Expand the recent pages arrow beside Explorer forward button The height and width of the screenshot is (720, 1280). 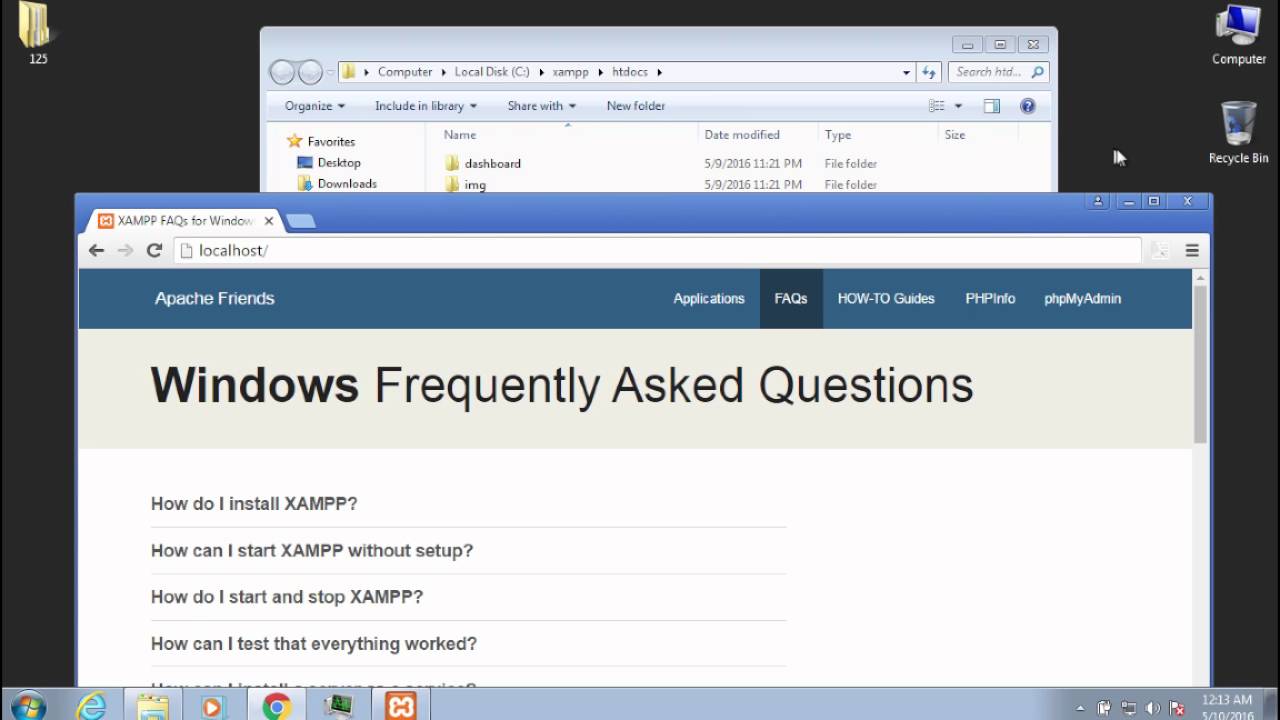tap(330, 72)
